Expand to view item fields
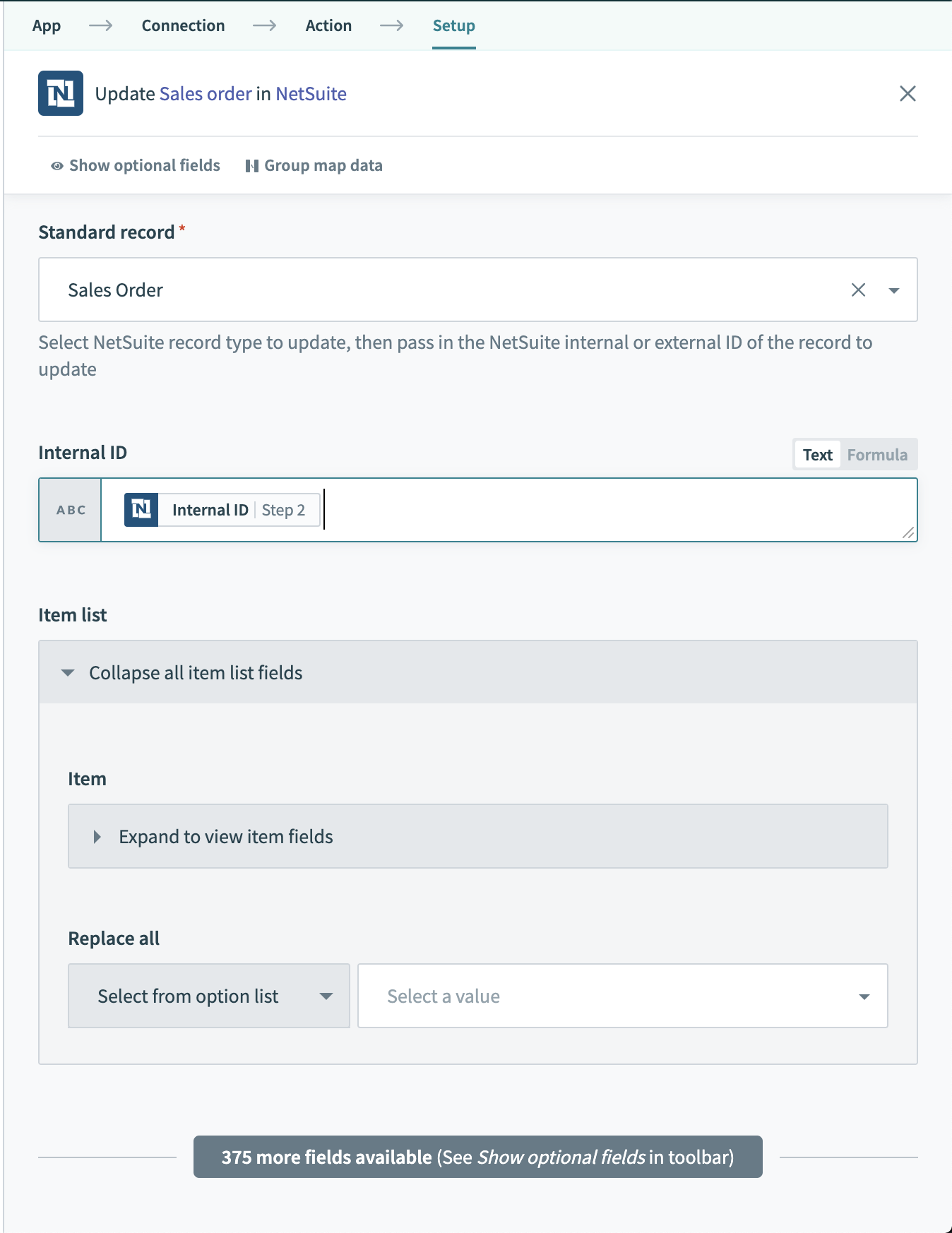The image size is (952, 1233). (226, 836)
